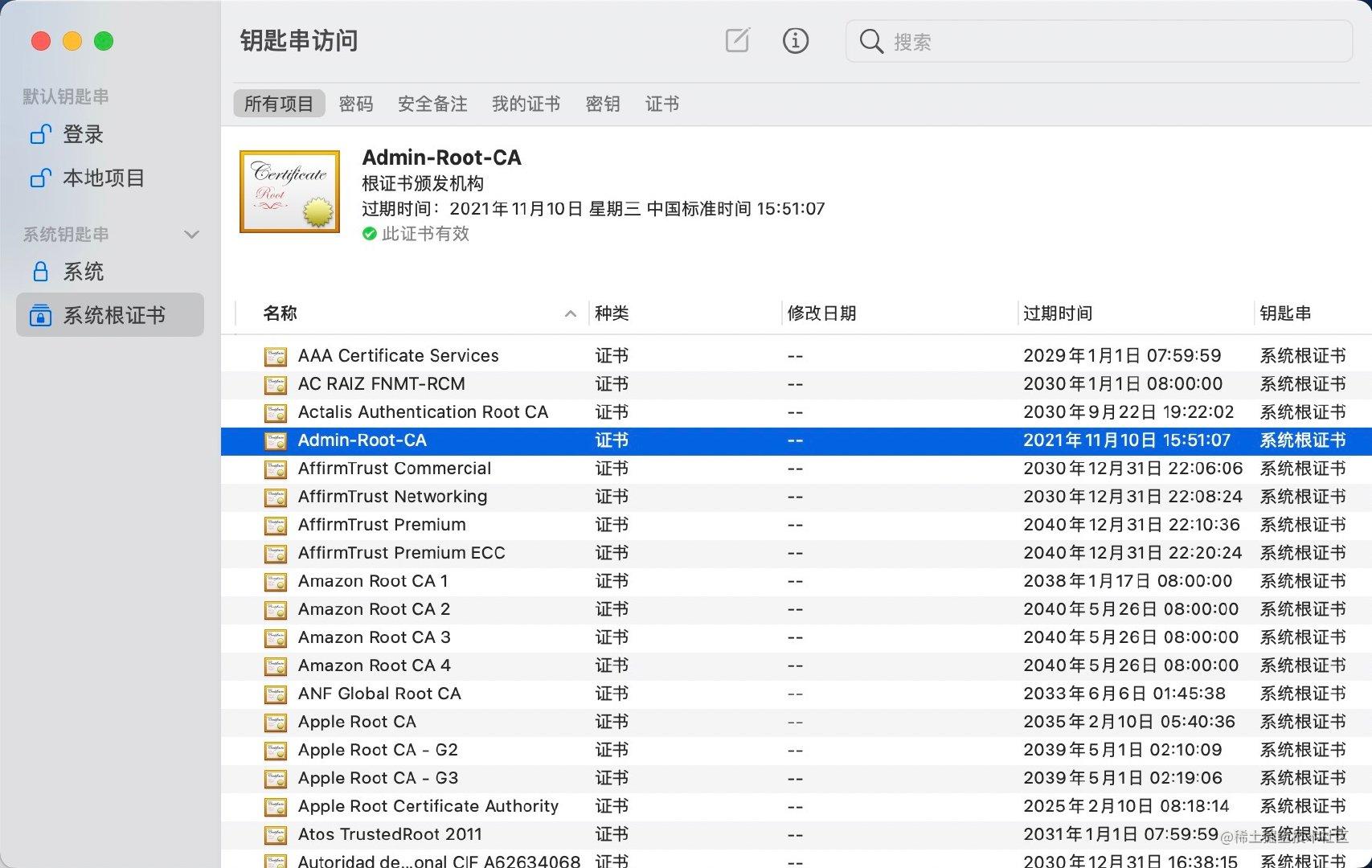Click certificate icon of Amazon Root CA 2
Screen dimensions: 1372x868
click(x=276, y=609)
